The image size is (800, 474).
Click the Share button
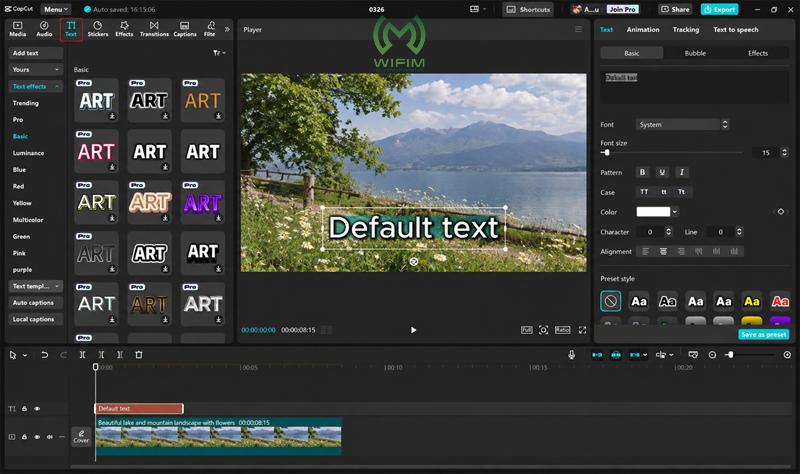coord(675,9)
